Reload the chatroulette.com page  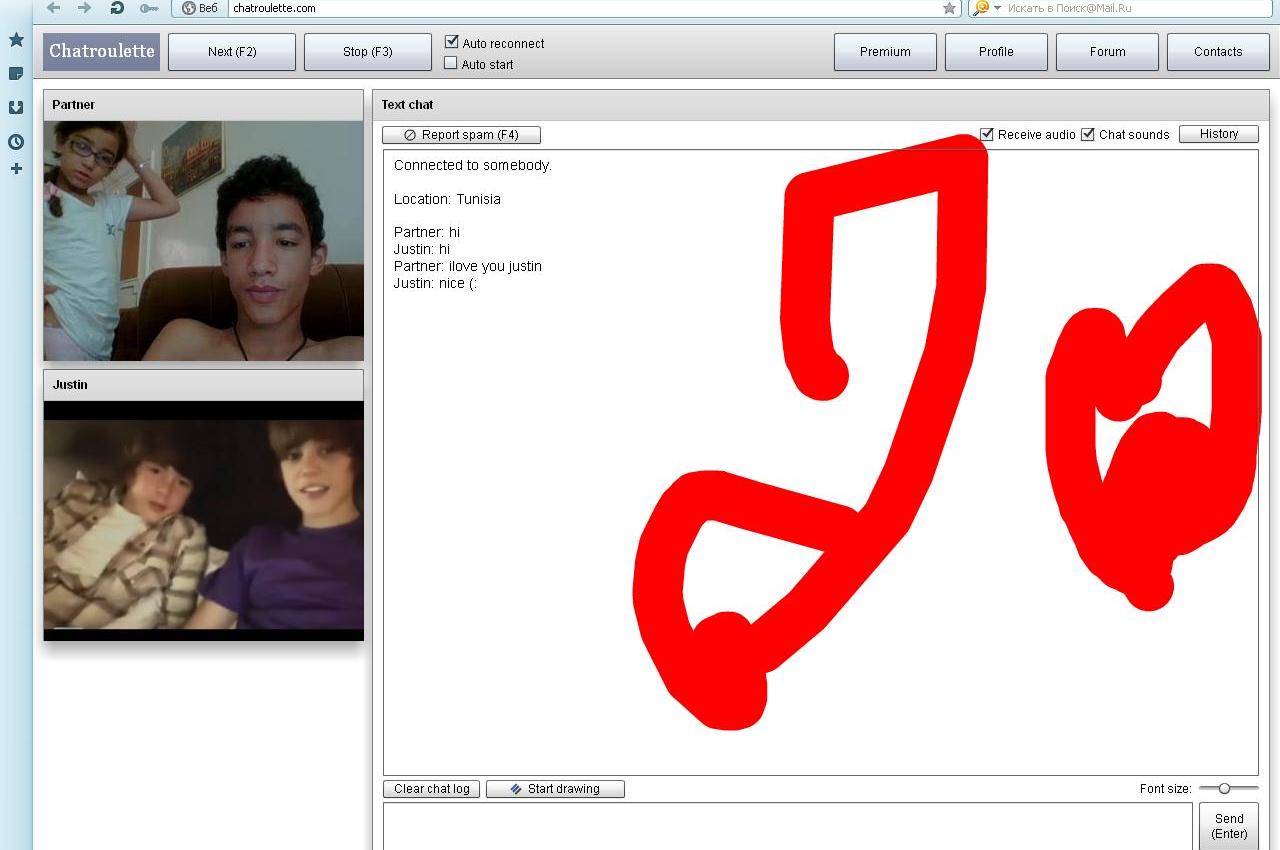117,8
